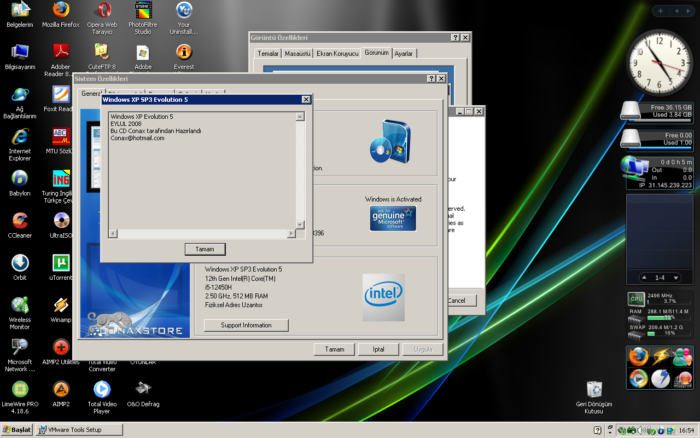Open the MTU Sözlük desktop icon
Viewport: 700px width, 438px height.
(x=60, y=141)
